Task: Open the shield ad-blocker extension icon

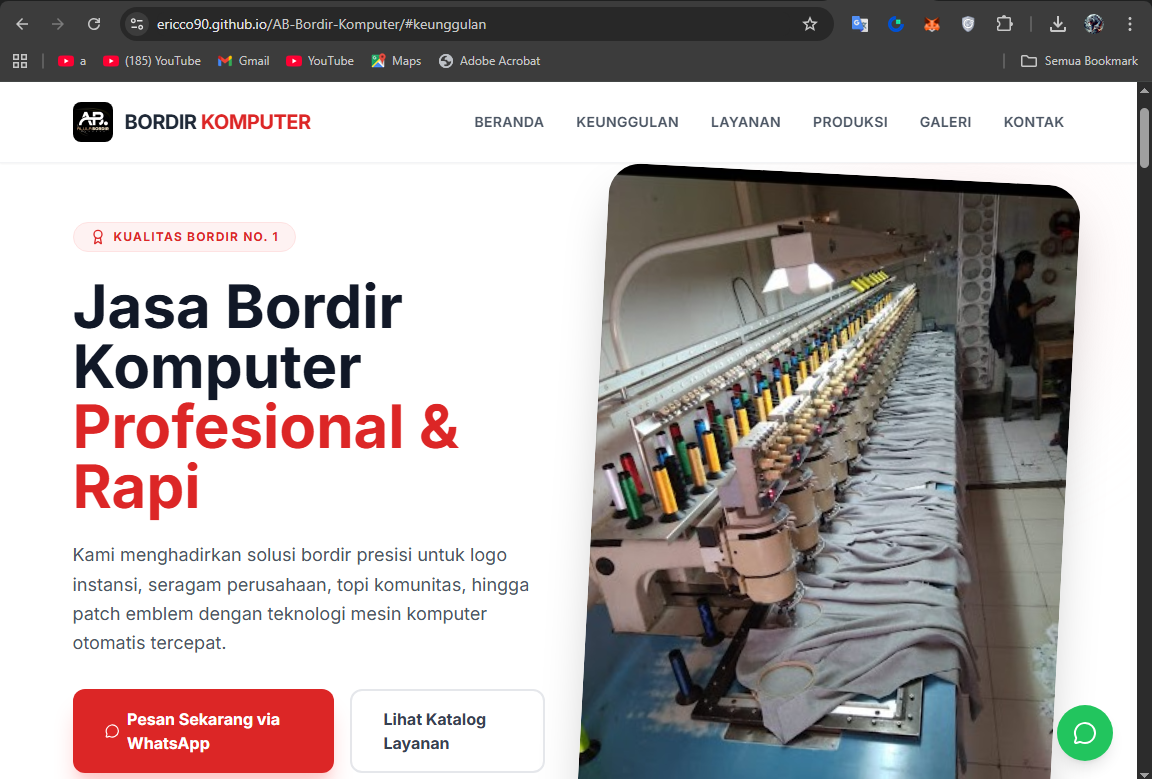Action: 968,23
